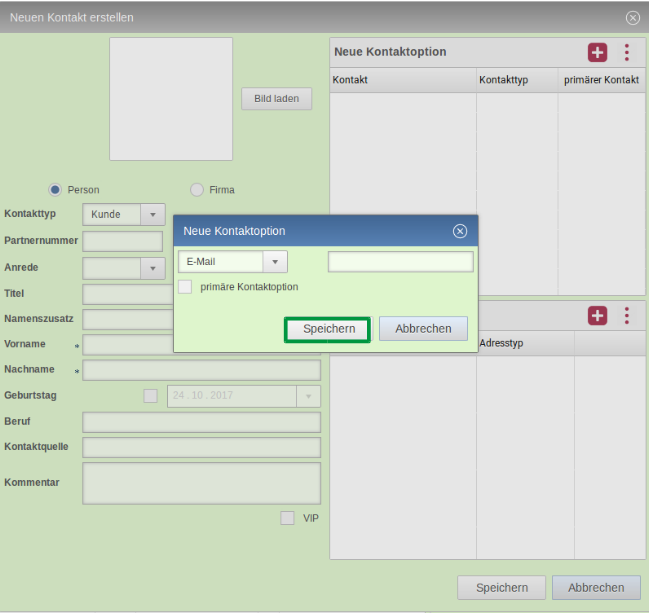650x615 pixels.
Task: Enable the primäre Kontaktoption checkbox
Action: (185, 287)
